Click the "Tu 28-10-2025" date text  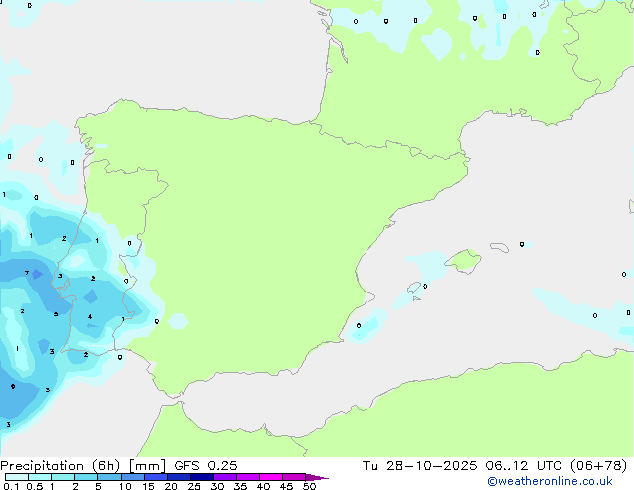point(420,466)
